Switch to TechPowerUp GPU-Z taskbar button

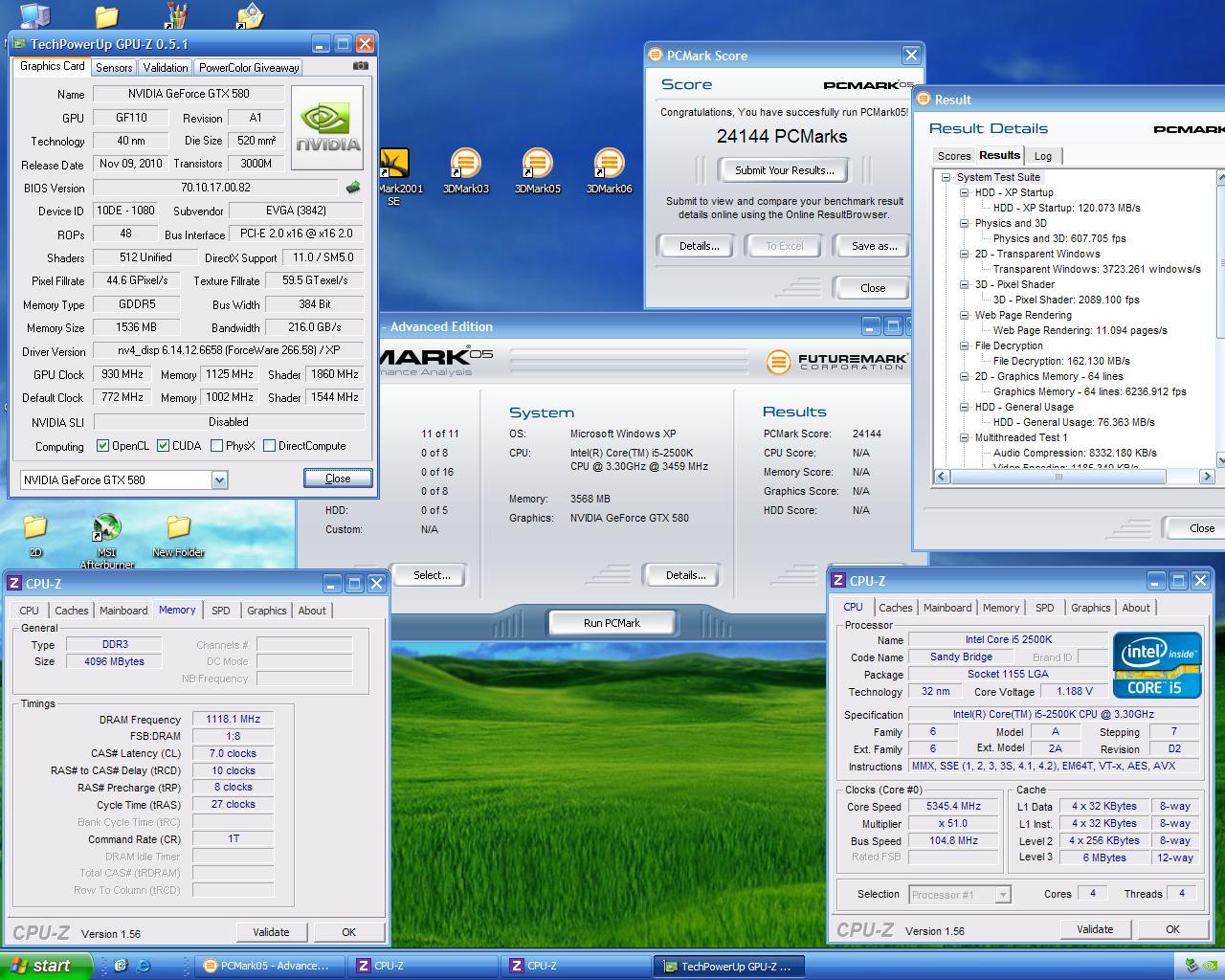[729, 966]
